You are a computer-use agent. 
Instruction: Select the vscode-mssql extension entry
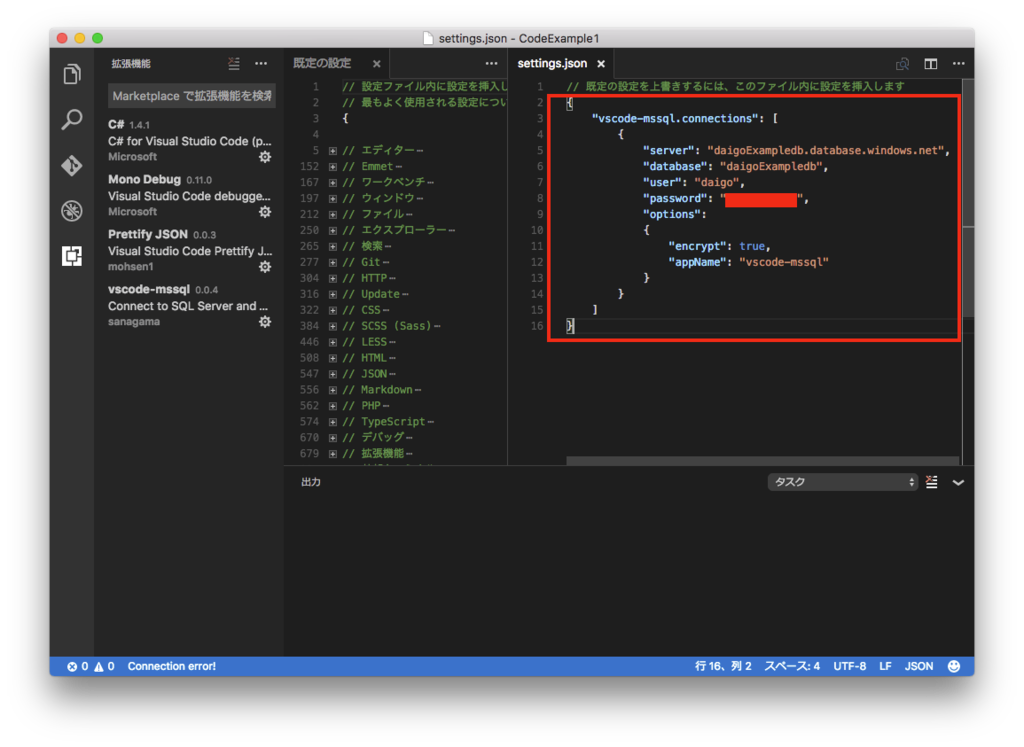coord(190,305)
